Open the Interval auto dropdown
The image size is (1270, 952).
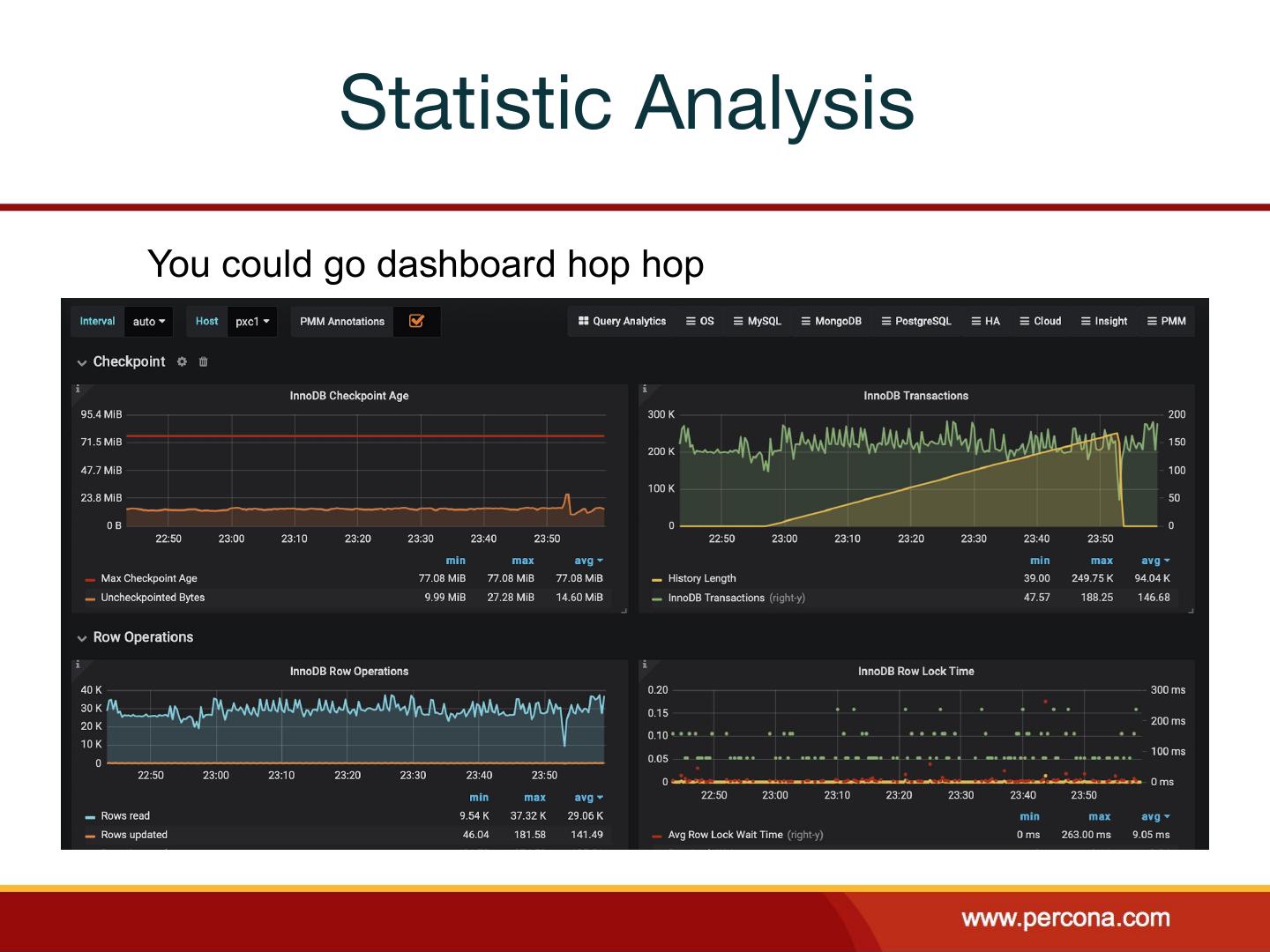[148, 322]
